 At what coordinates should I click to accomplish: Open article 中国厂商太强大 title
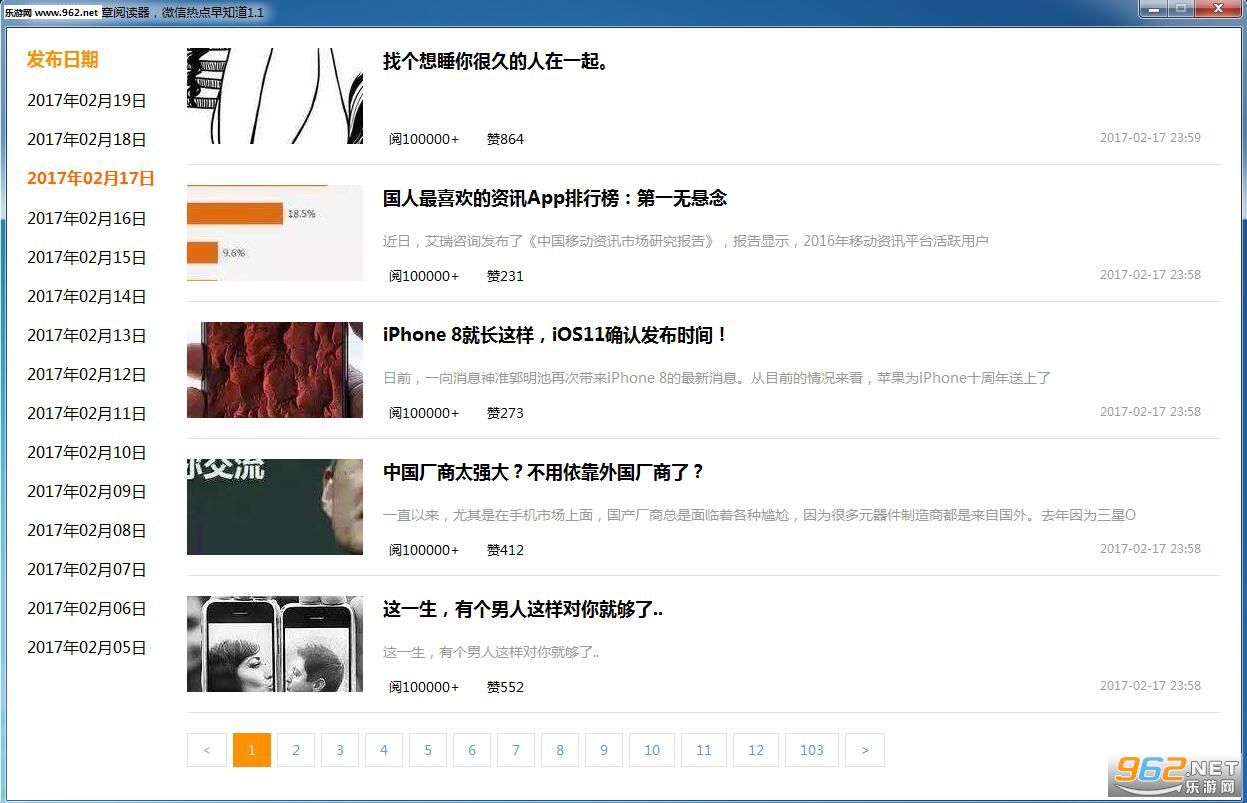point(545,472)
